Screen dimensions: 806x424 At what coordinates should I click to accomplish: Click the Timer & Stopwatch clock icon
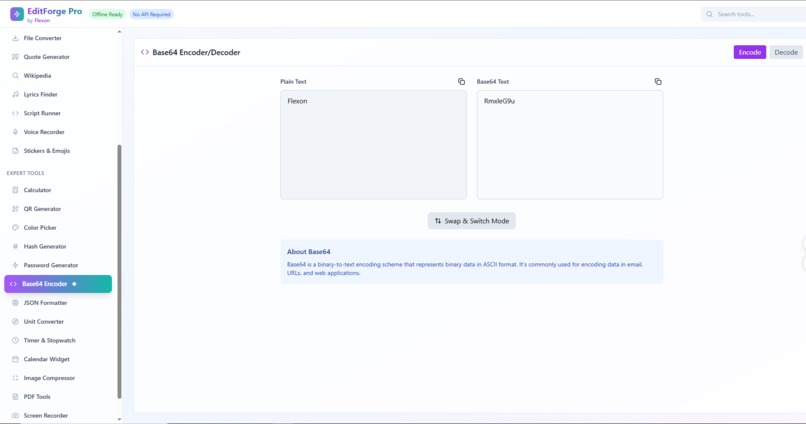coord(15,340)
